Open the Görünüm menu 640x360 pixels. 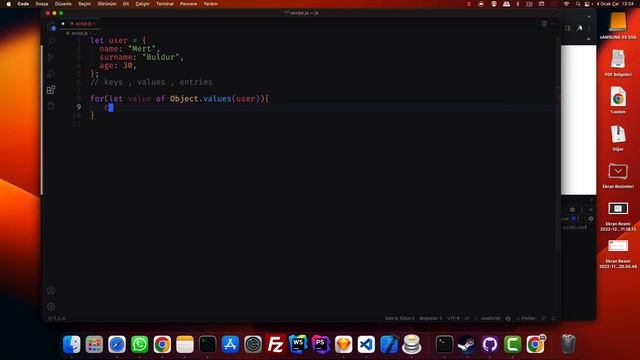107,4
